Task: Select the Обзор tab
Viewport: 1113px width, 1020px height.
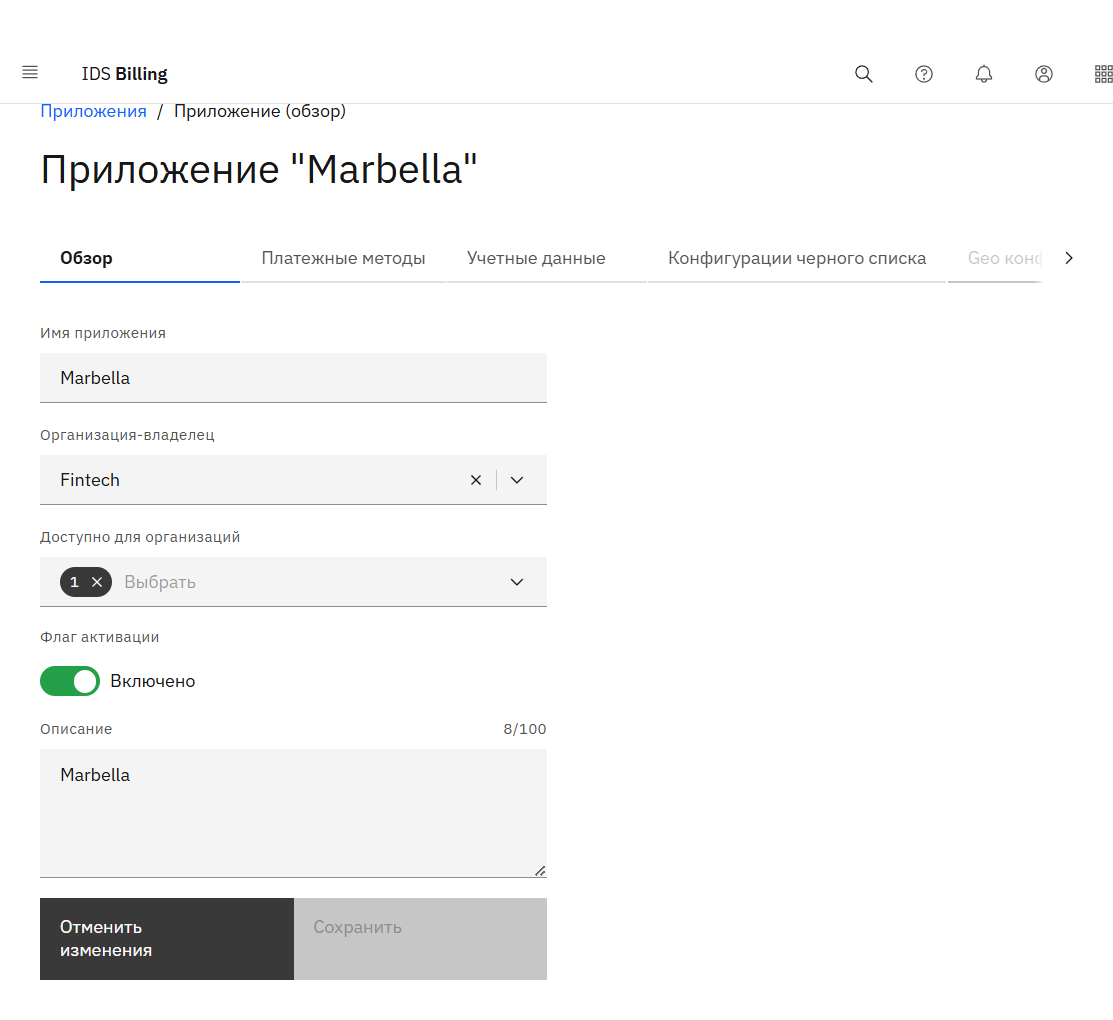Action: 86,258
